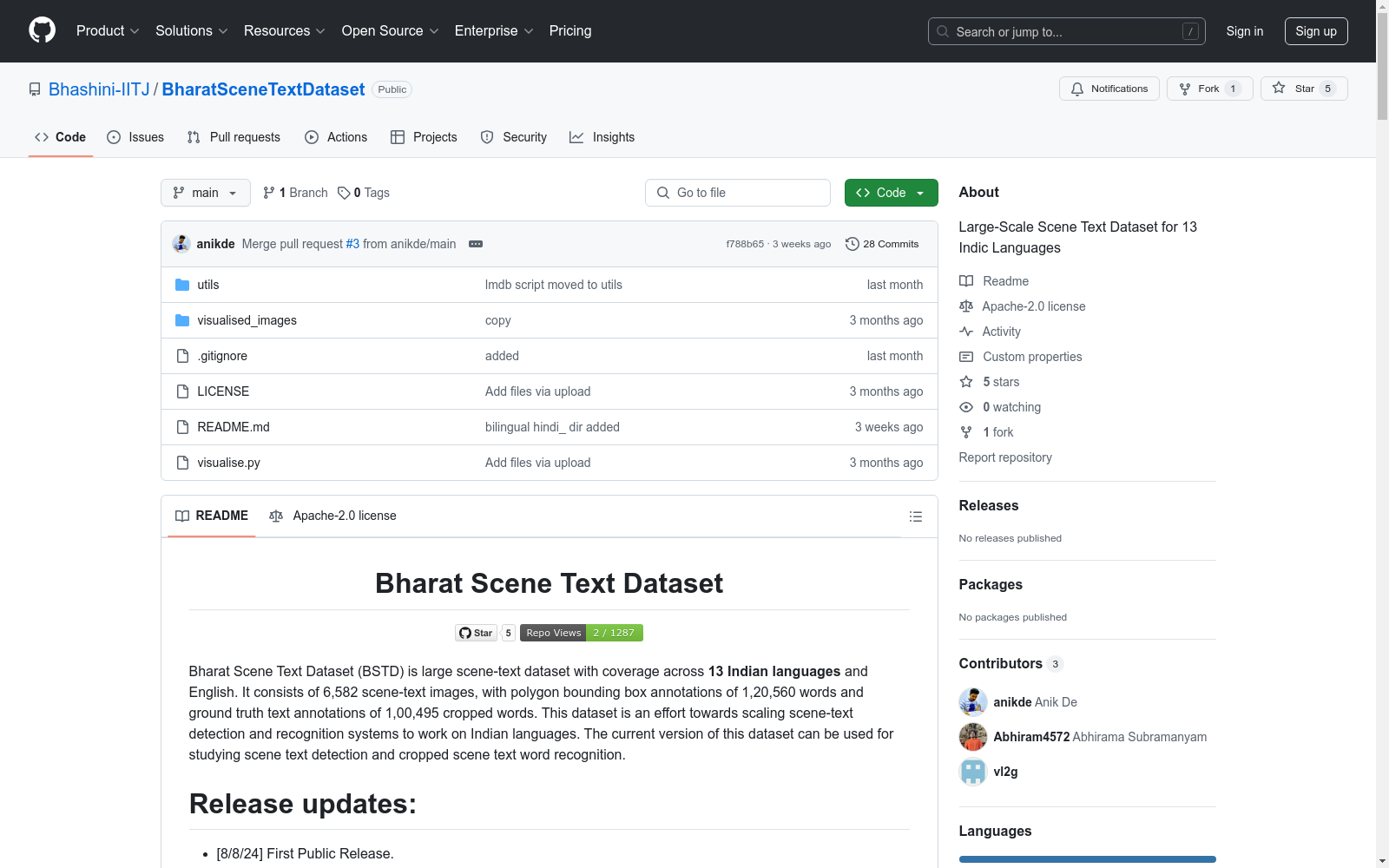Open the GitHub homepage logo

[42, 30]
